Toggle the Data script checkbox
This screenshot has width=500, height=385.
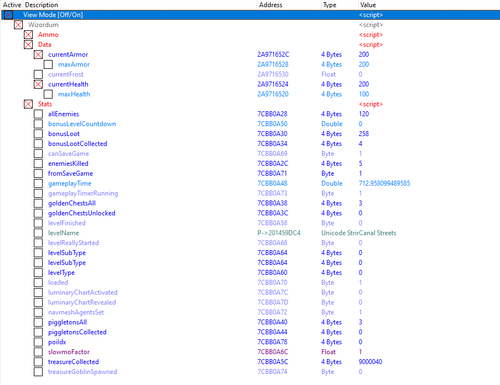click(x=28, y=45)
